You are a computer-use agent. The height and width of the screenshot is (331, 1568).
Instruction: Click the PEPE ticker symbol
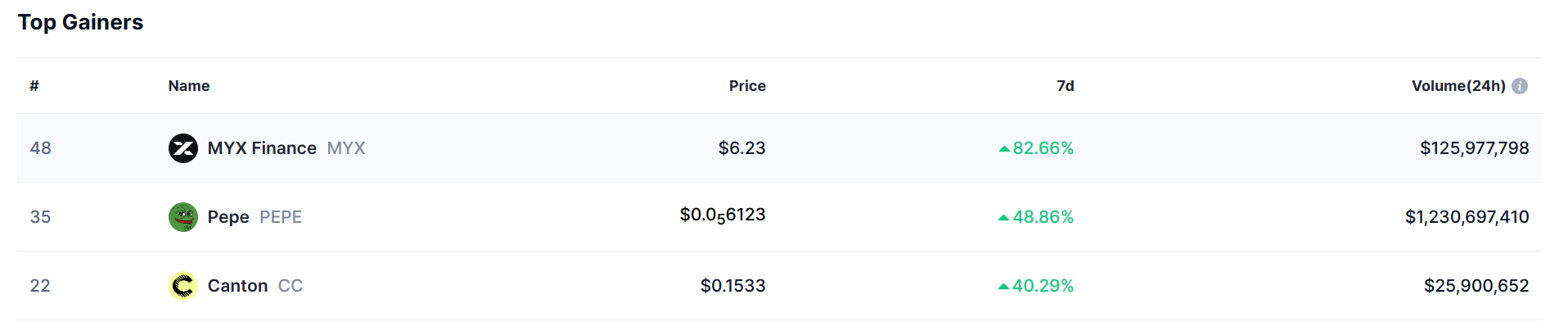(281, 217)
